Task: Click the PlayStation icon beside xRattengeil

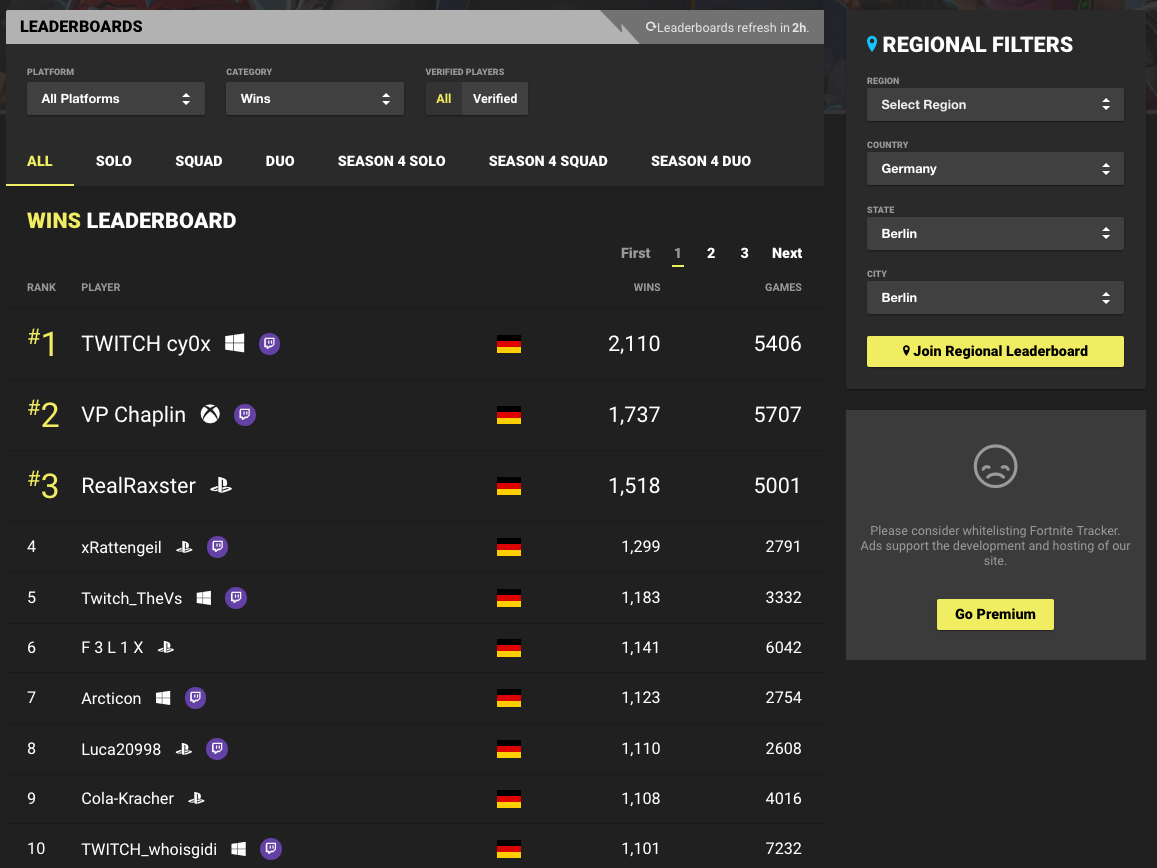Action: pyautogui.click(x=184, y=547)
